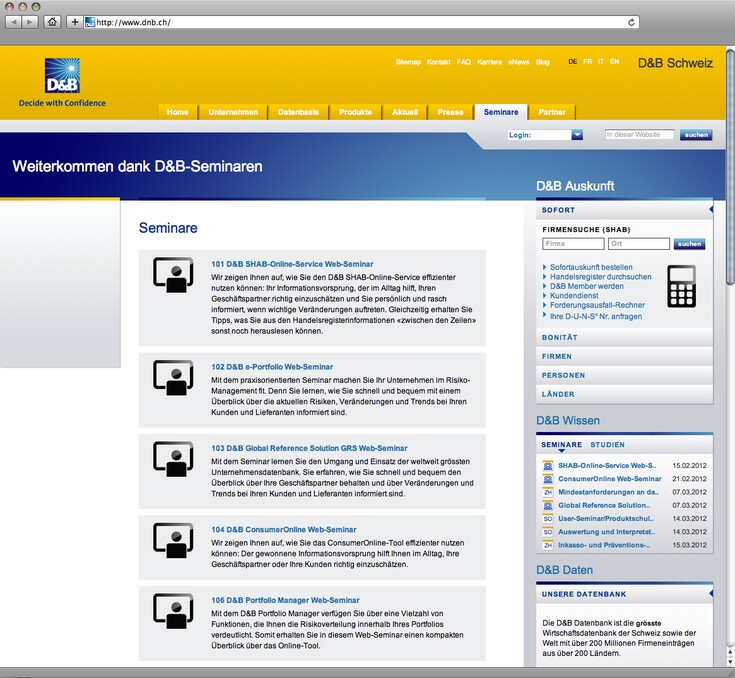The width and height of the screenshot is (735, 678).
Task: Click the icon next to SHAB-Online-Service Web-S..
Action: click(x=548, y=466)
